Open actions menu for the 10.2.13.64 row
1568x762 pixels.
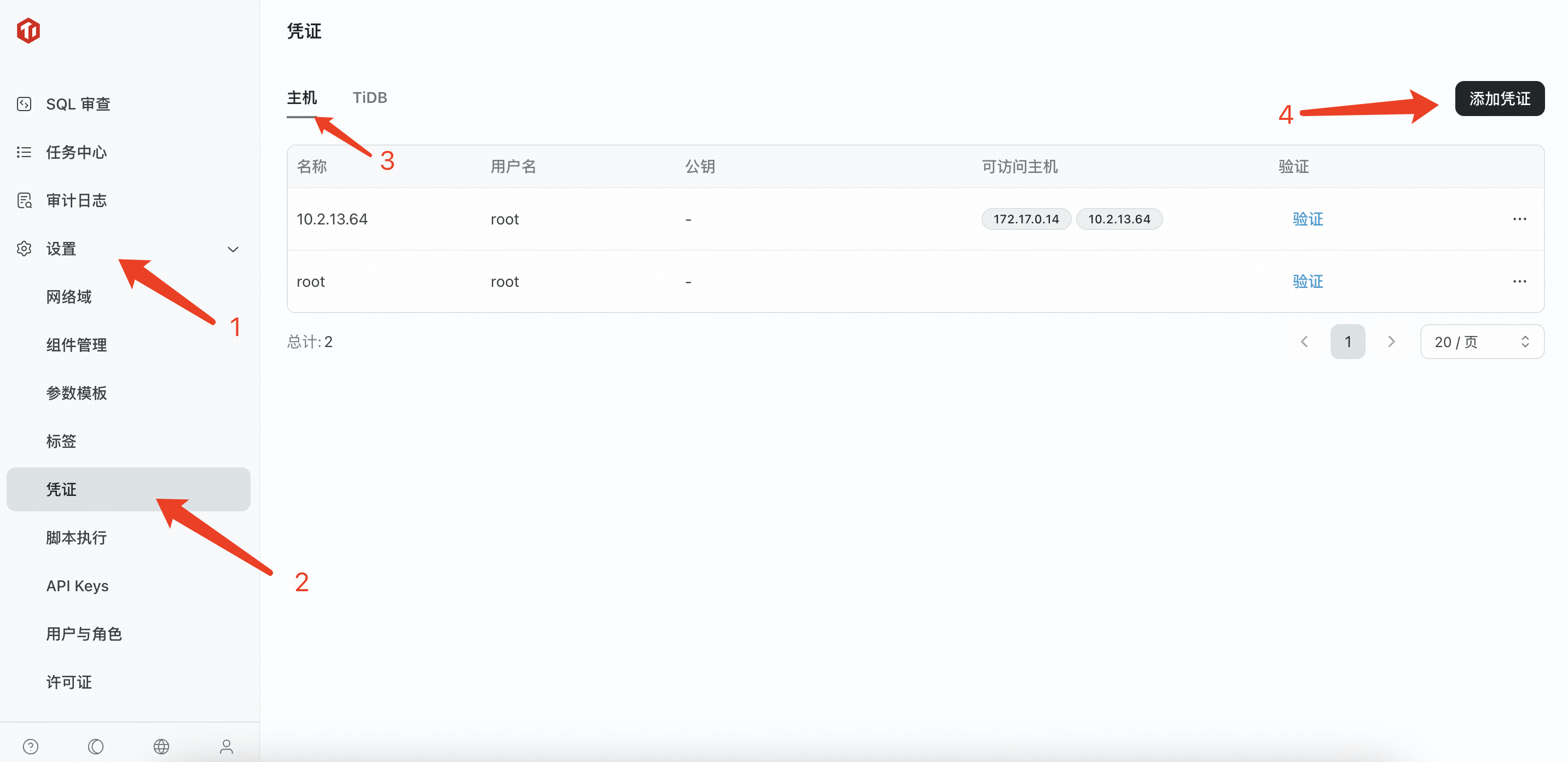(1520, 218)
